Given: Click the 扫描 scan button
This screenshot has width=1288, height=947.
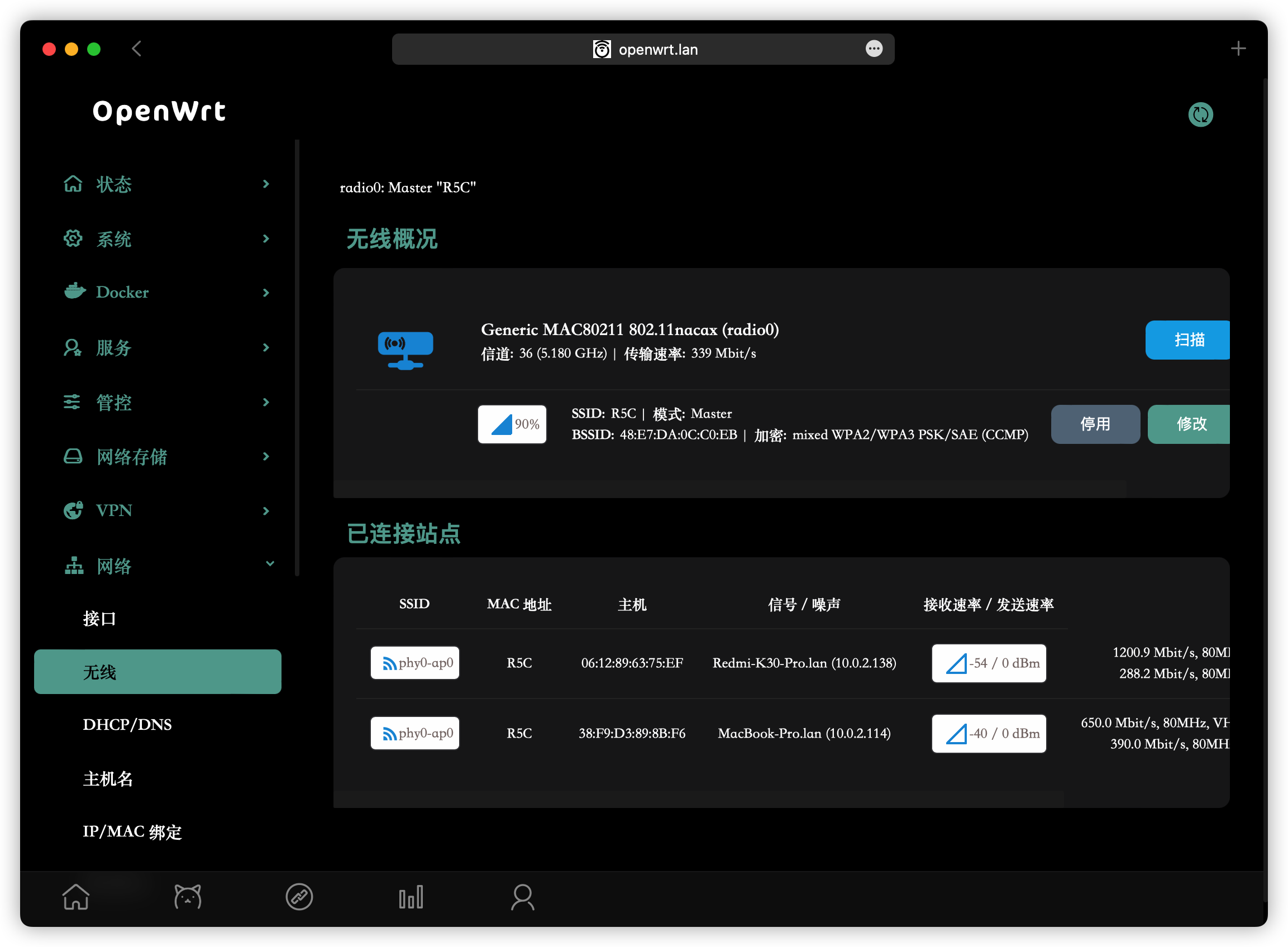Looking at the screenshot, I should click(x=1187, y=340).
